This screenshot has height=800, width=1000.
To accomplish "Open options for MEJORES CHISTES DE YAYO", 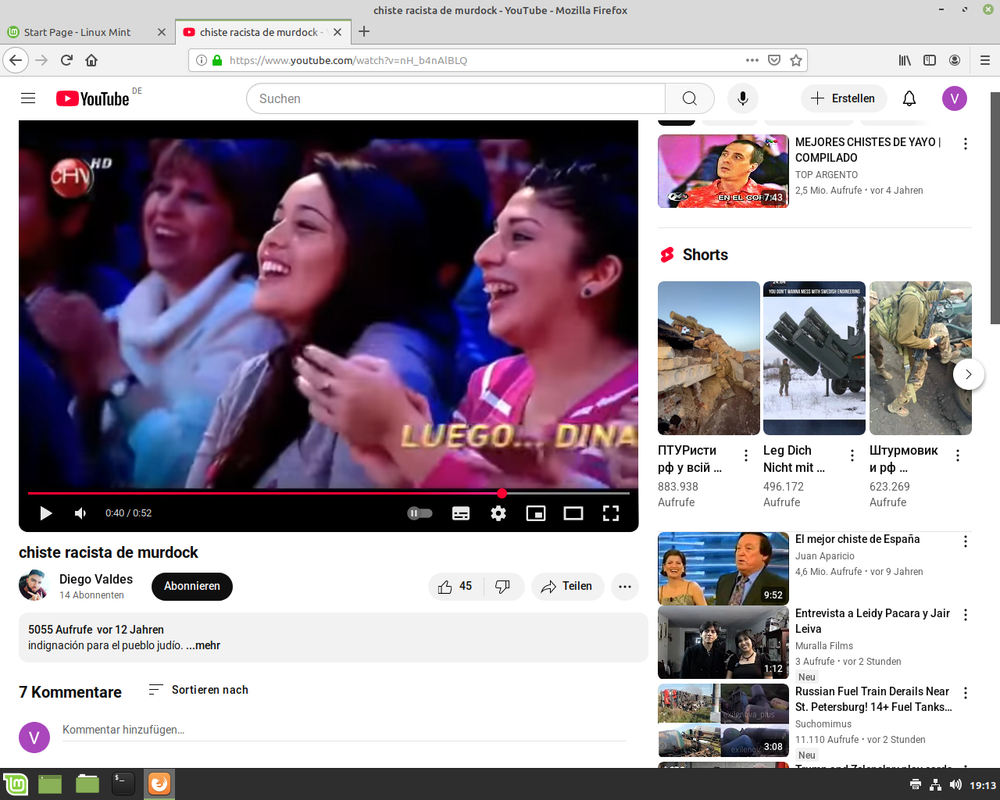I will tap(965, 144).
